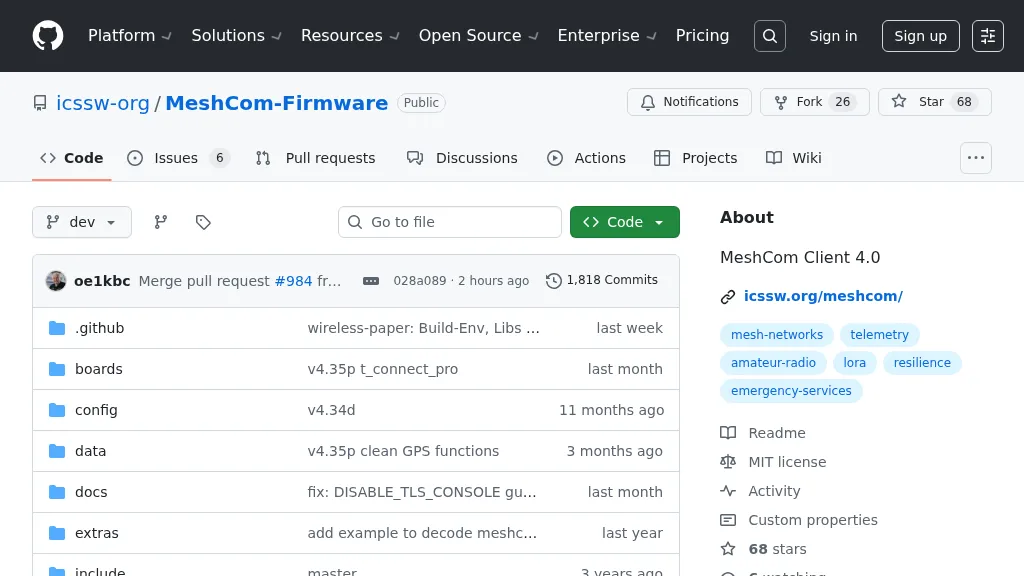This screenshot has height=576, width=1024.
Task: View tags icon in file toolbar
Action: click(203, 222)
